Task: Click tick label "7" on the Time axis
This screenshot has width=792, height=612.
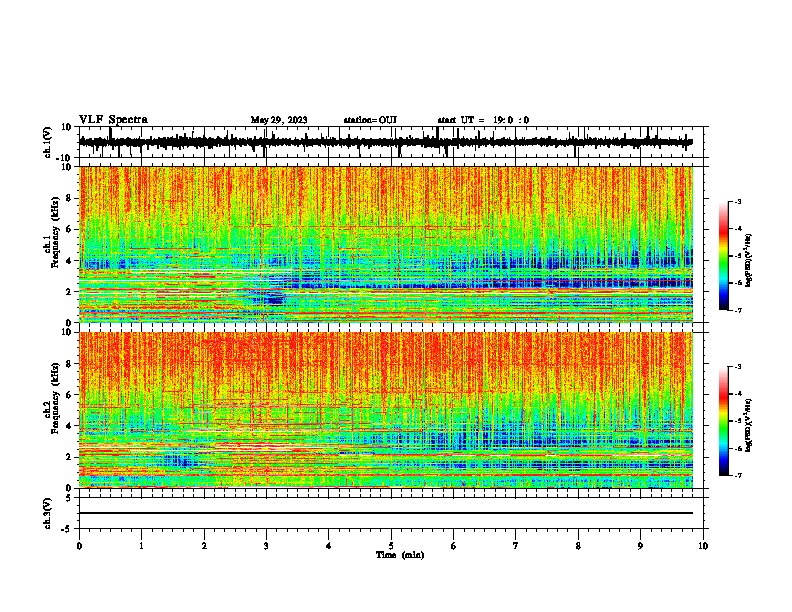Action: tap(516, 546)
